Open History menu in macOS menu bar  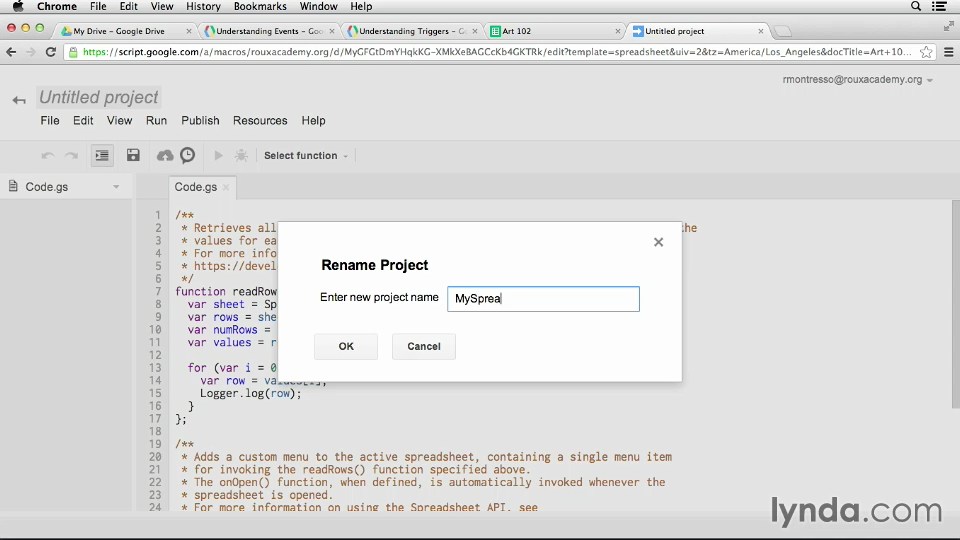pos(203,6)
